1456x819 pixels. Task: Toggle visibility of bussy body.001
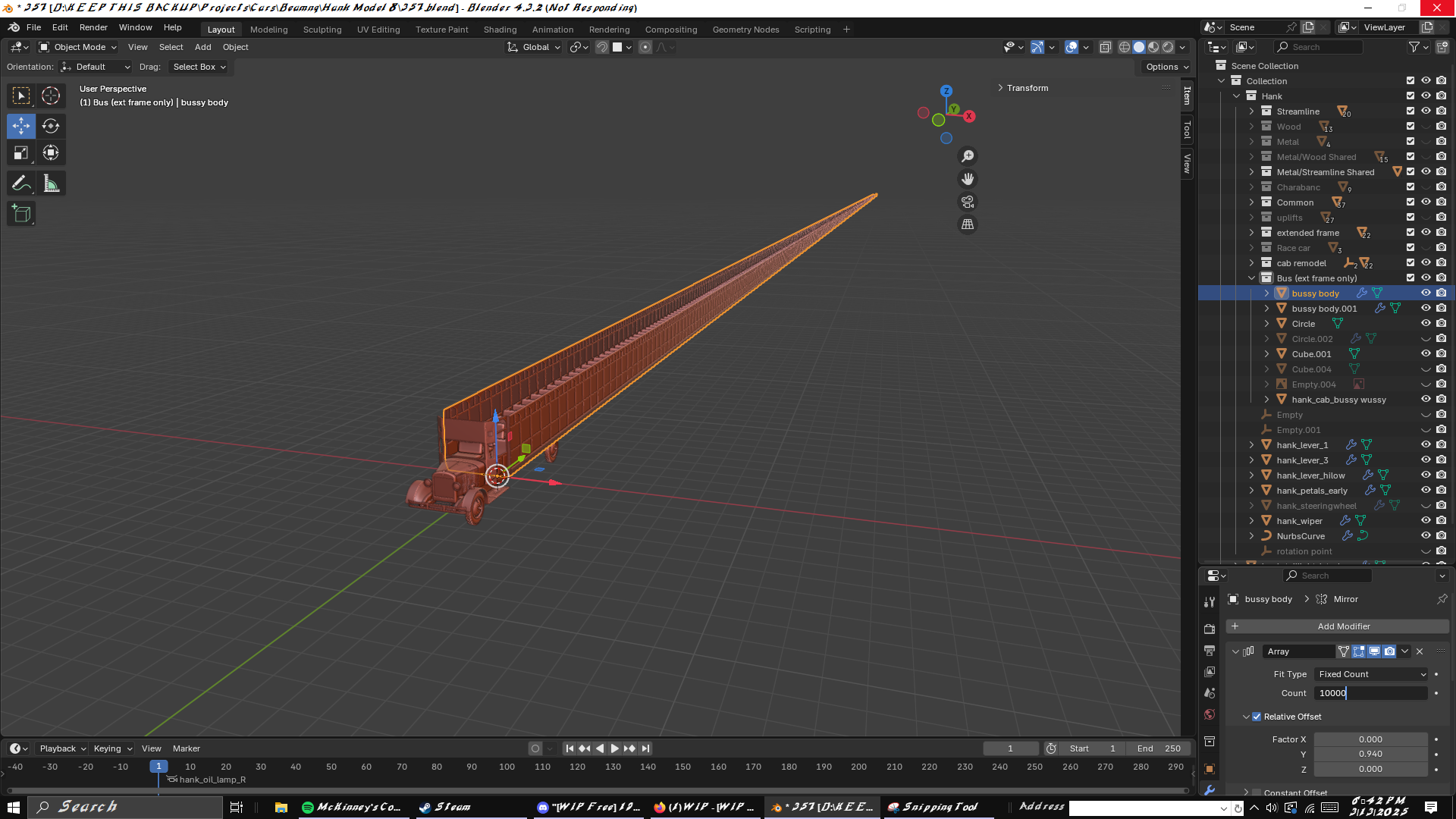point(1426,309)
